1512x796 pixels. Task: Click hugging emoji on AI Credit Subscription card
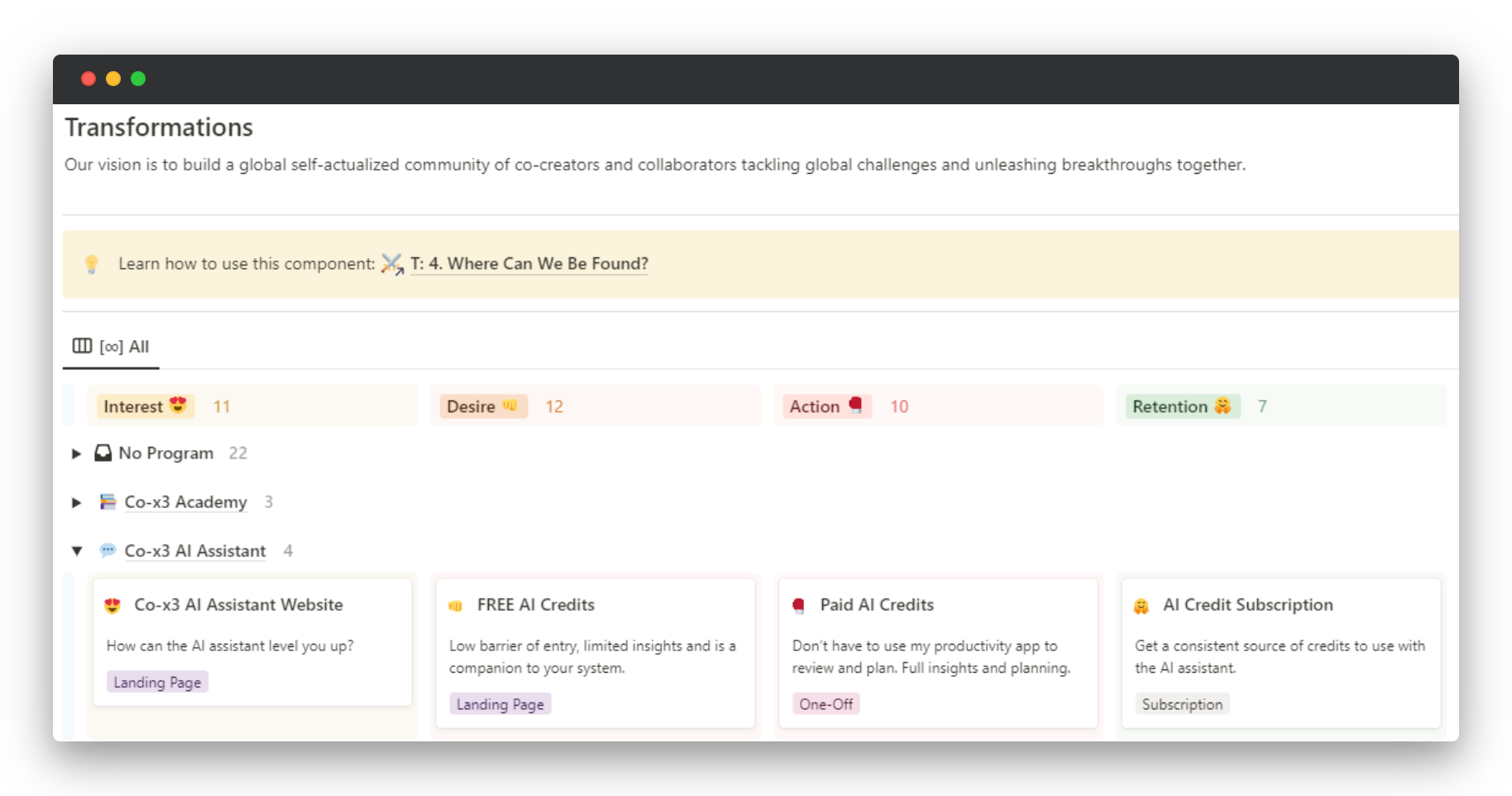1141,606
